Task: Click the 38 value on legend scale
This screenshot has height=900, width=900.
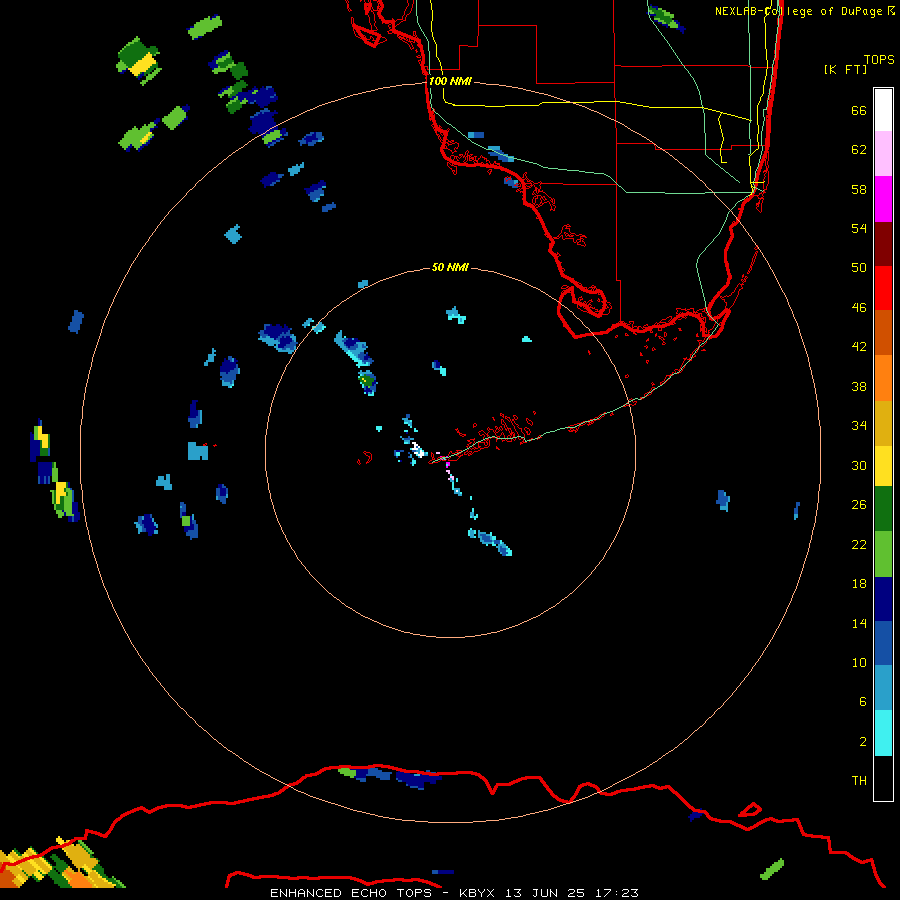Action: pyautogui.click(x=859, y=387)
